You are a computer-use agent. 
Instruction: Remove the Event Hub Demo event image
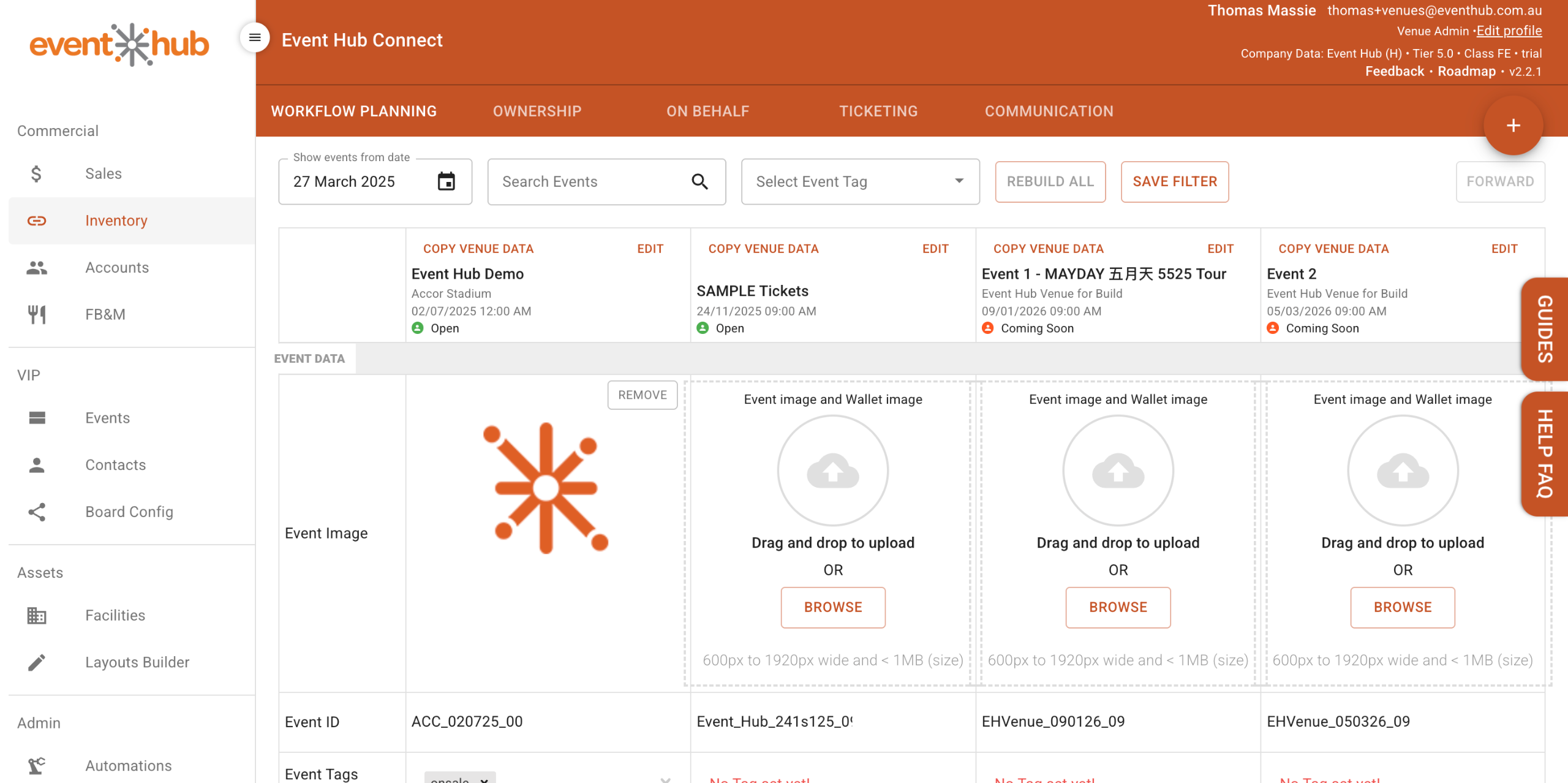[x=642, y=395]
